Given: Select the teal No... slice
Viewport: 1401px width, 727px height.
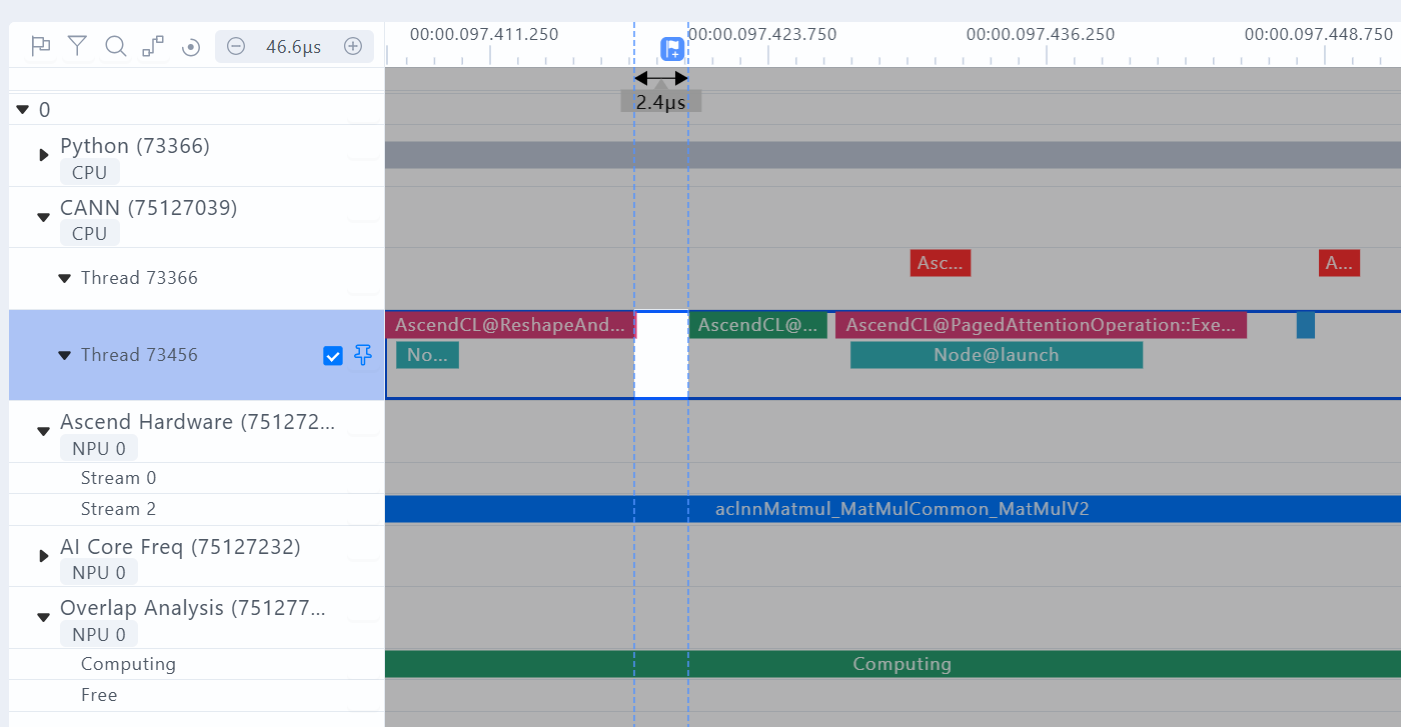Looking at the screenshot, I should point(427,355).
